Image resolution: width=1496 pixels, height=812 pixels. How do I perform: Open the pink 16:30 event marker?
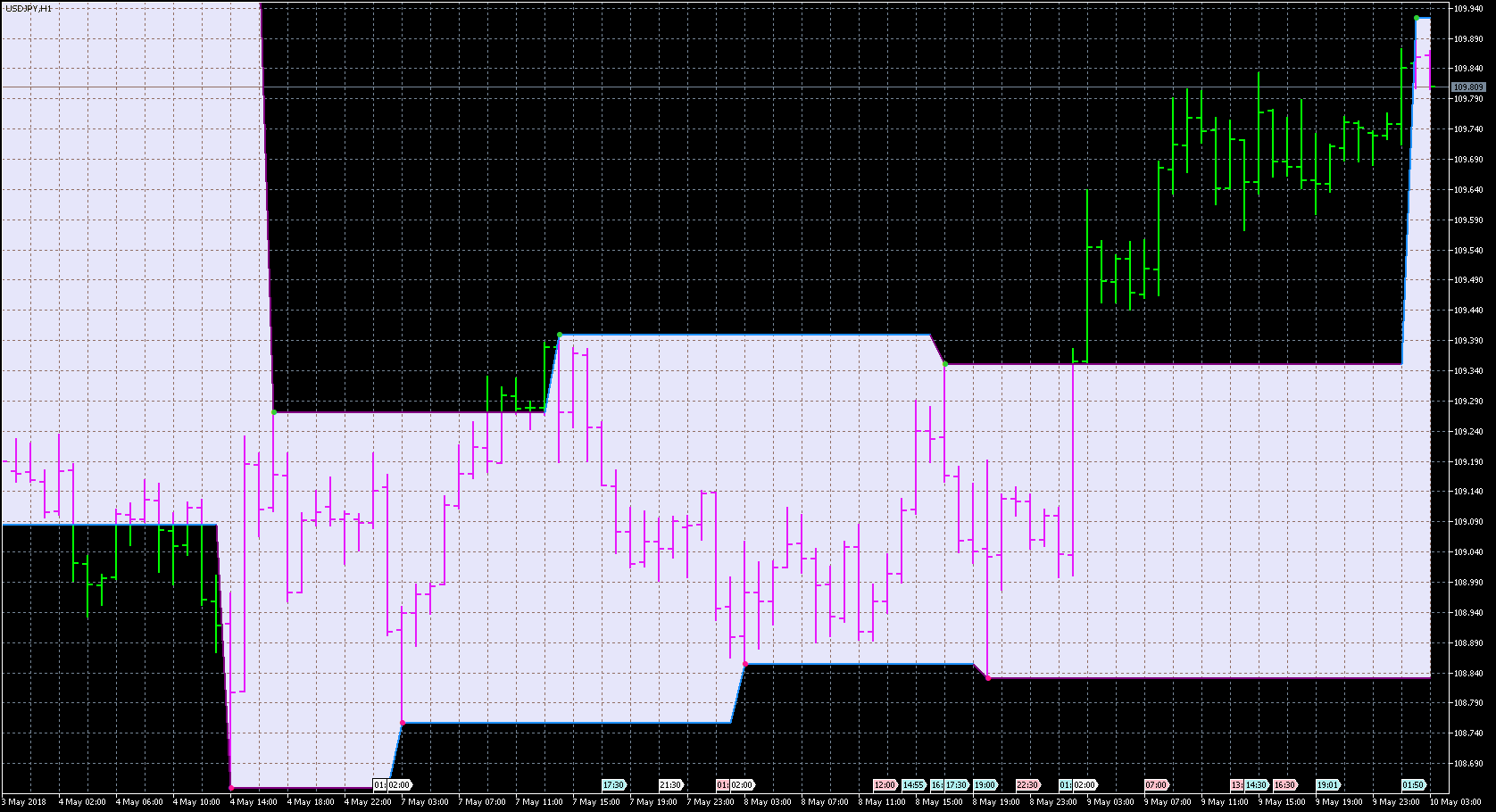point(1284,785)
